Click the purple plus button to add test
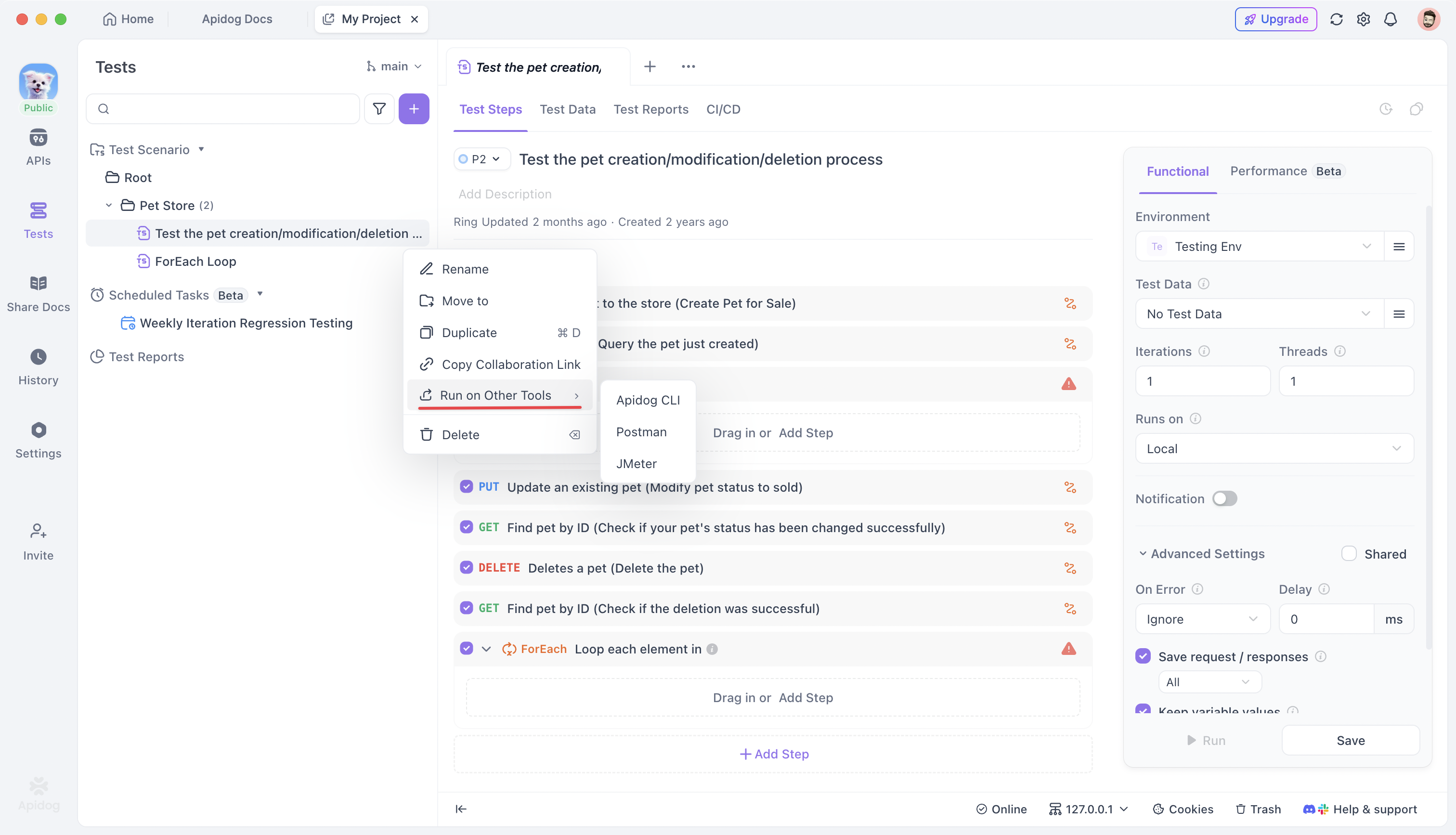This screenshot has height=835, width=1456. 413,108
